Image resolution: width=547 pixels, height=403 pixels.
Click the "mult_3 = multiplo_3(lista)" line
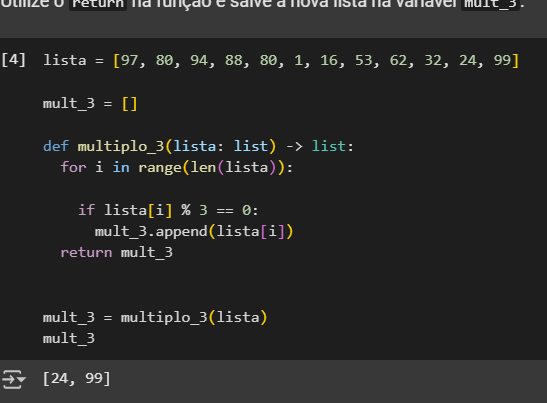point(155,318)
